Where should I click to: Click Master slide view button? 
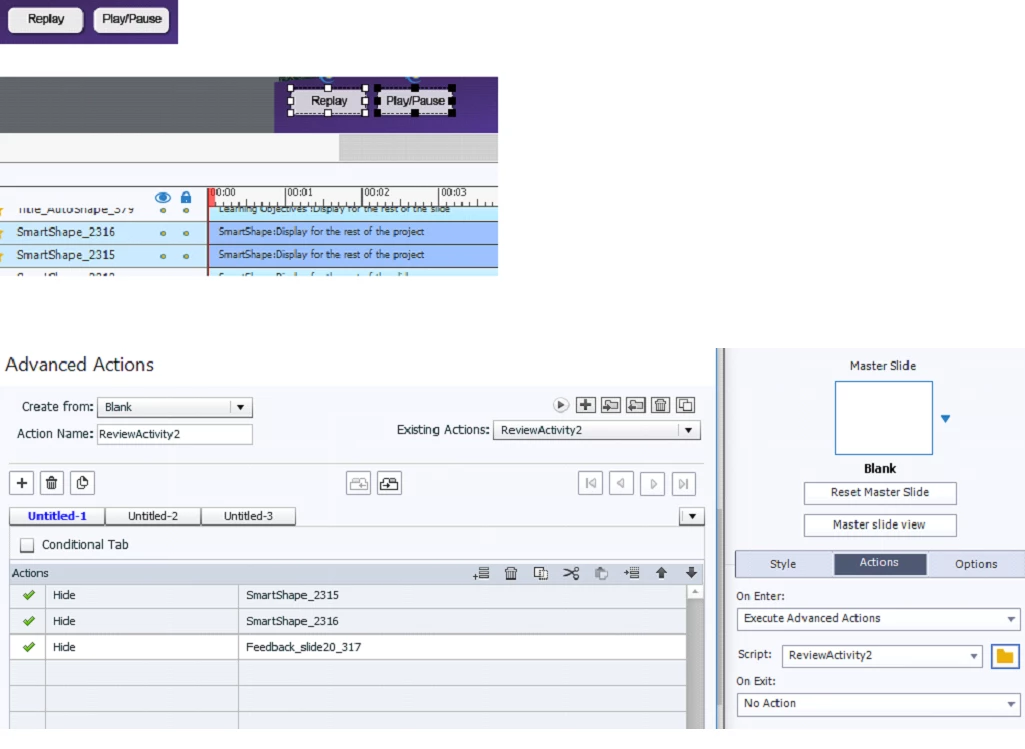click(880, 525)
